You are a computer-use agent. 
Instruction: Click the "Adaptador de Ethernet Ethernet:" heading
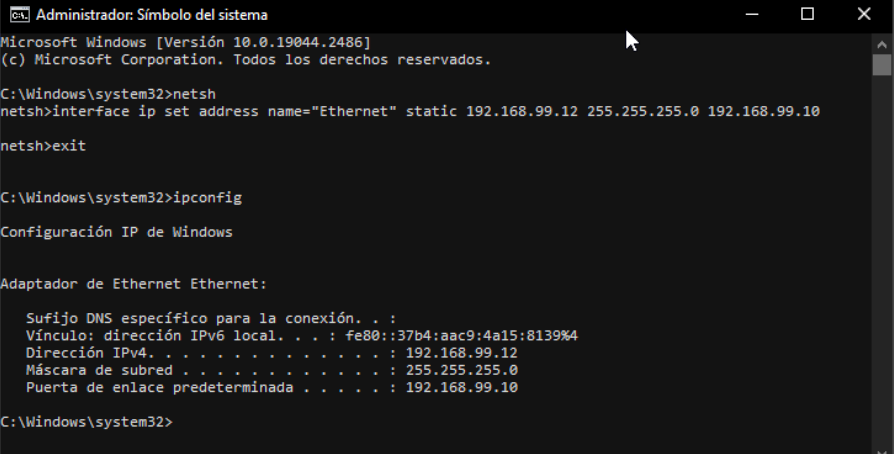coord(132,284)
